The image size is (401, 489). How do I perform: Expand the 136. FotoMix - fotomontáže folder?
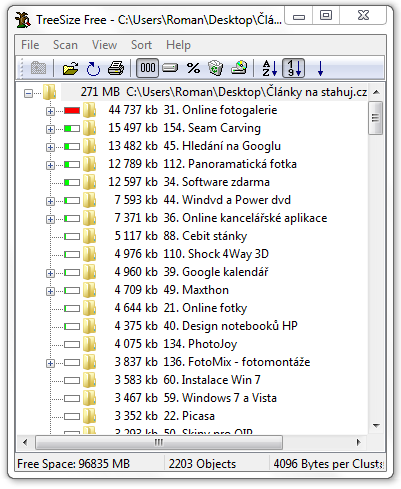[x=50, y=363]
